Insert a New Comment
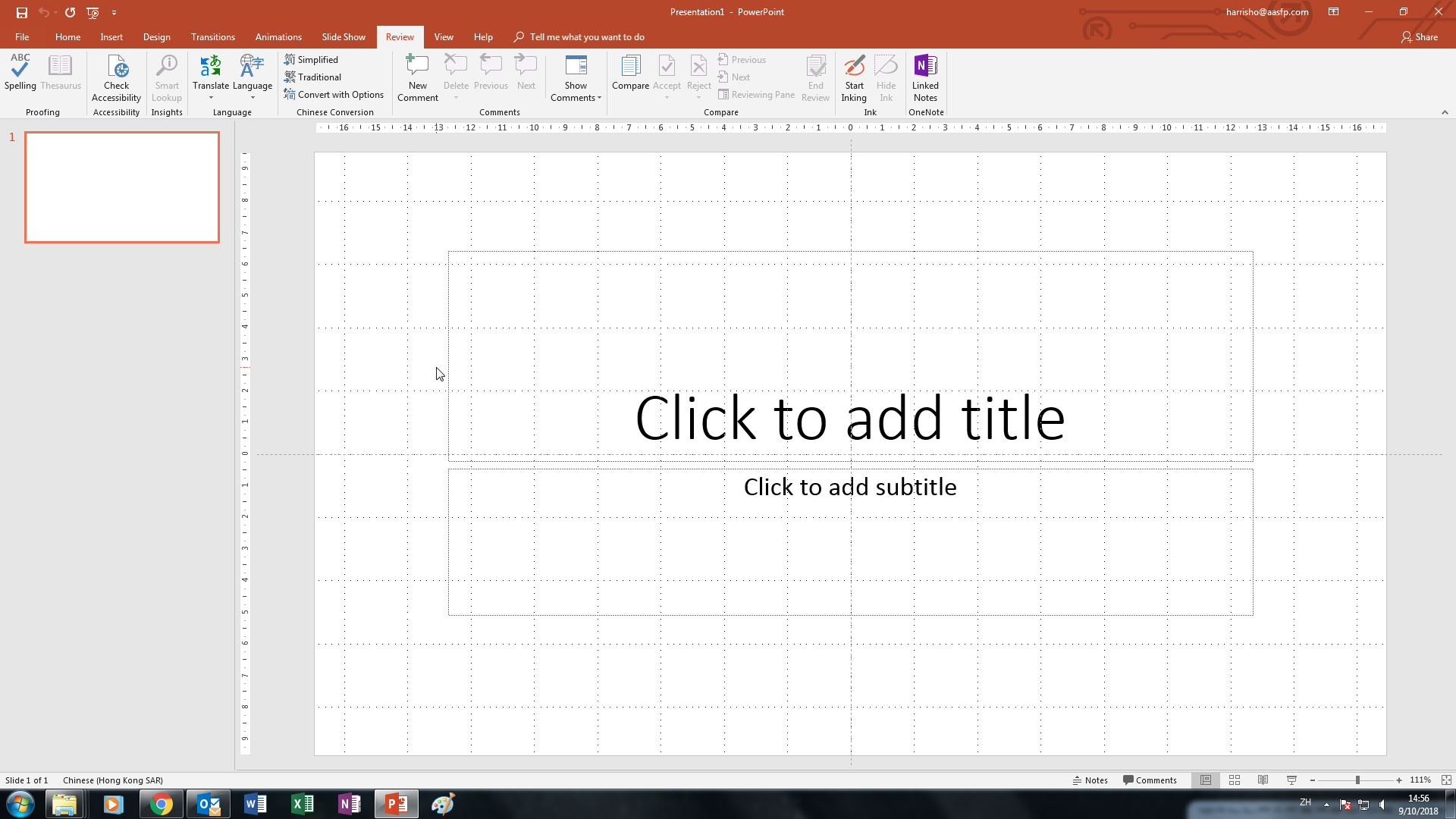1456x819 pixels. point(418,78)
